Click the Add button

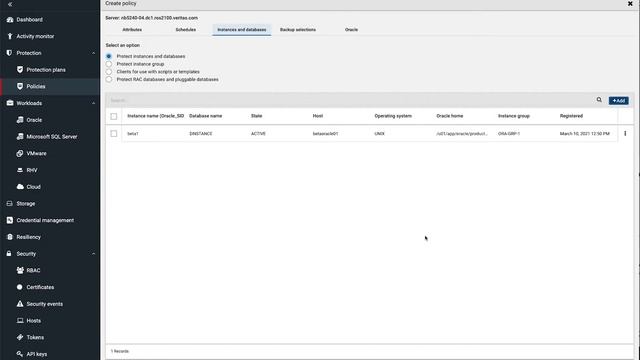click(x=618, y=100)
